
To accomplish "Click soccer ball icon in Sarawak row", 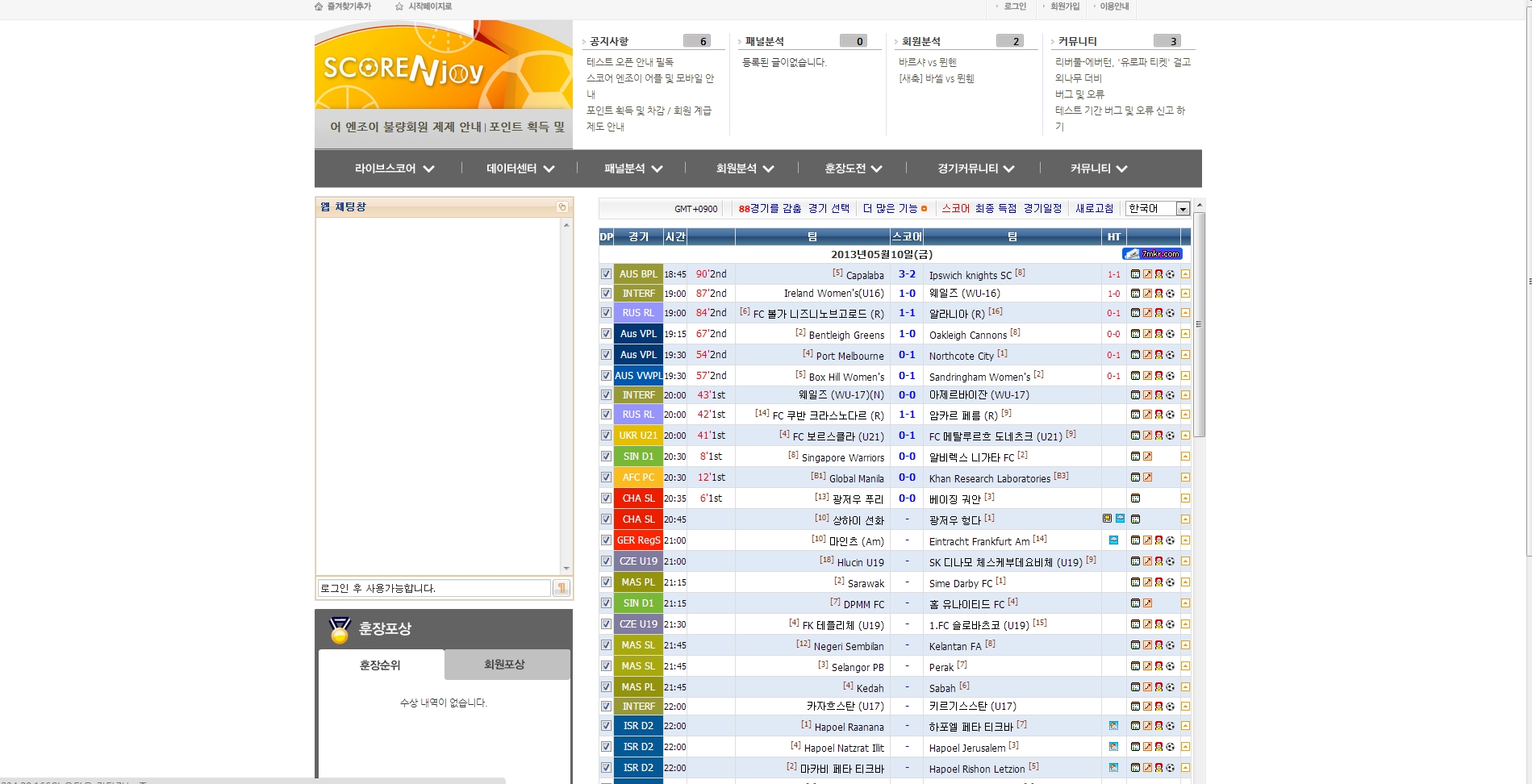I will coord(1170,582).
